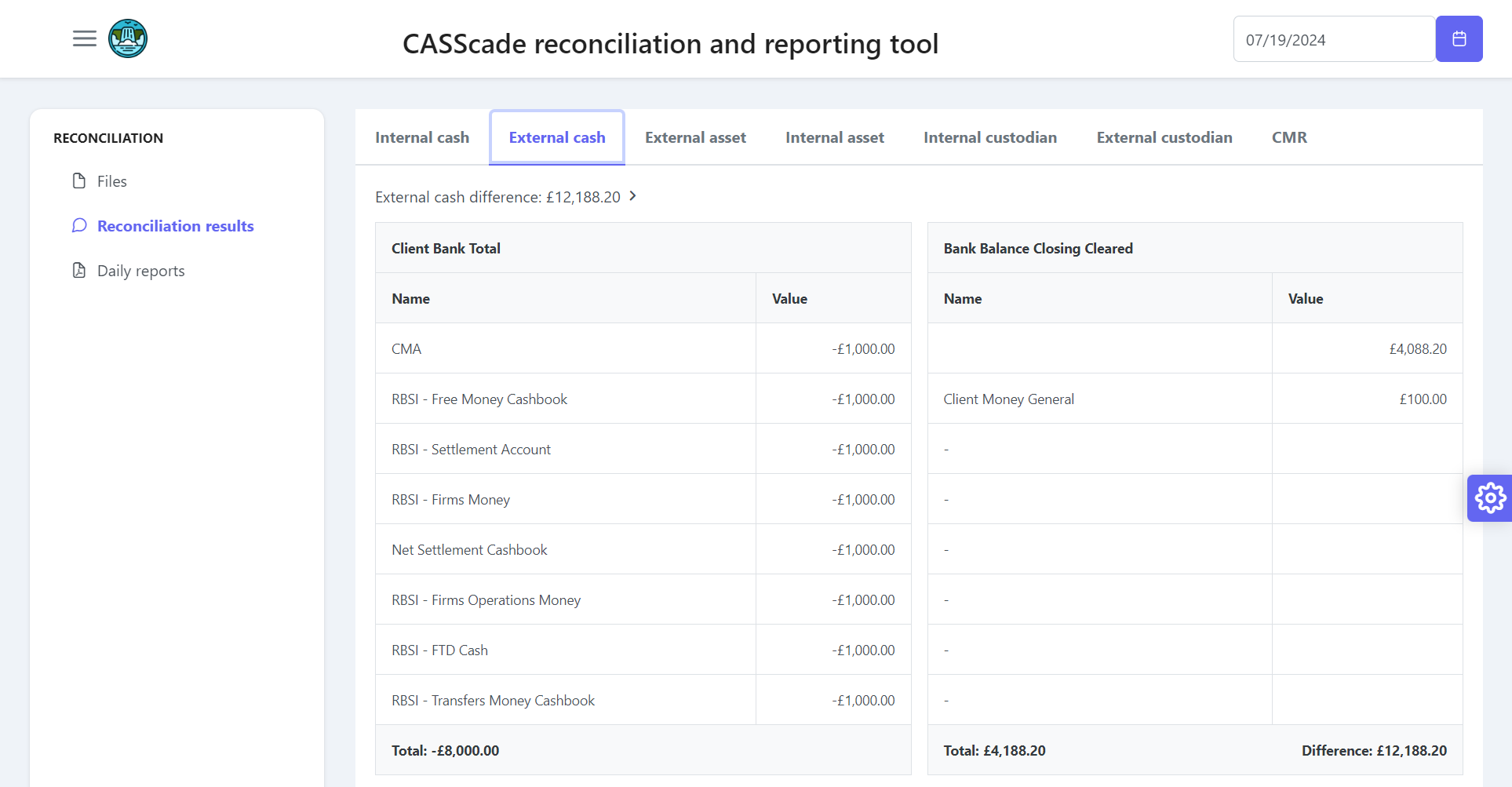The width and height of the screenshot is (1512, 787).
Task: Go to the Internal custodian tab
Action: pyautogui.click(x=989, y=137)
